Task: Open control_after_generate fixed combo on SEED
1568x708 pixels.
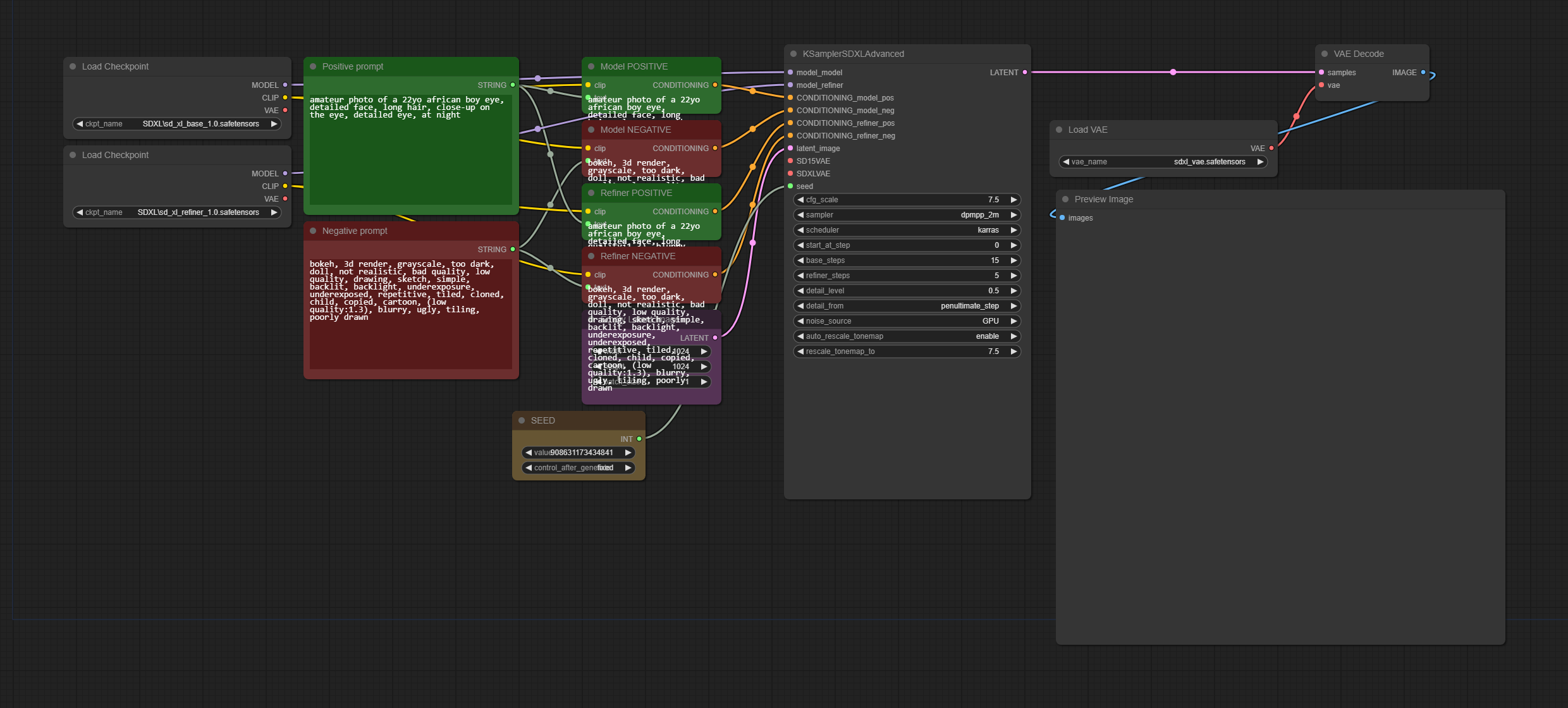Action: click(579, 468)
